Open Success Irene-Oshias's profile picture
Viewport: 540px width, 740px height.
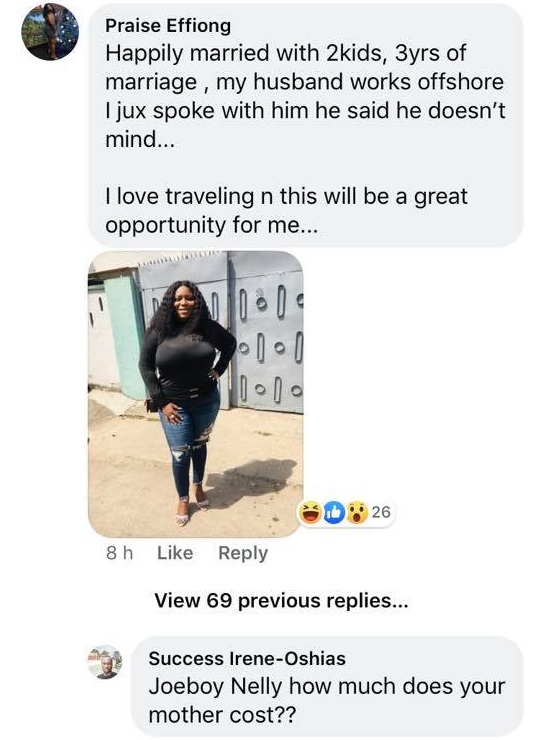[x=105, y=662]
